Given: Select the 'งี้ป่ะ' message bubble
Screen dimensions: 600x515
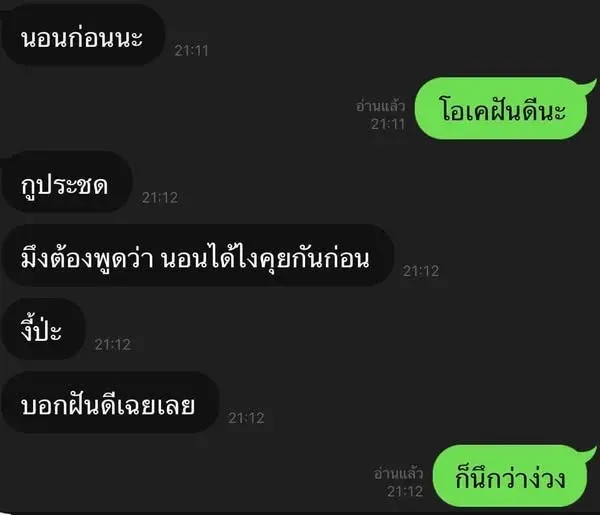Looking at the screenshot, I should tap(43, 329).
